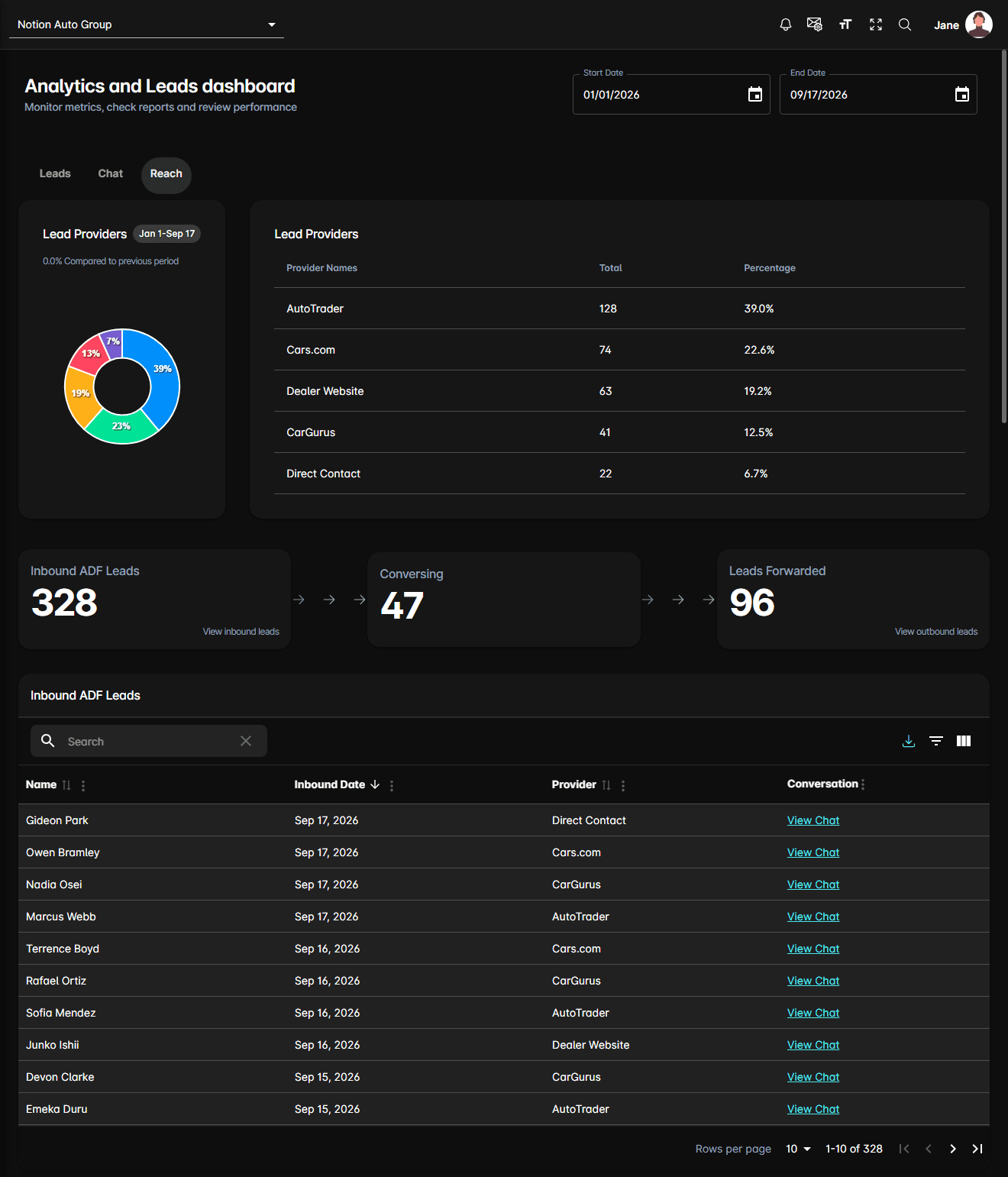
Task: Sort the table by Name
Action: coord(66,785)
